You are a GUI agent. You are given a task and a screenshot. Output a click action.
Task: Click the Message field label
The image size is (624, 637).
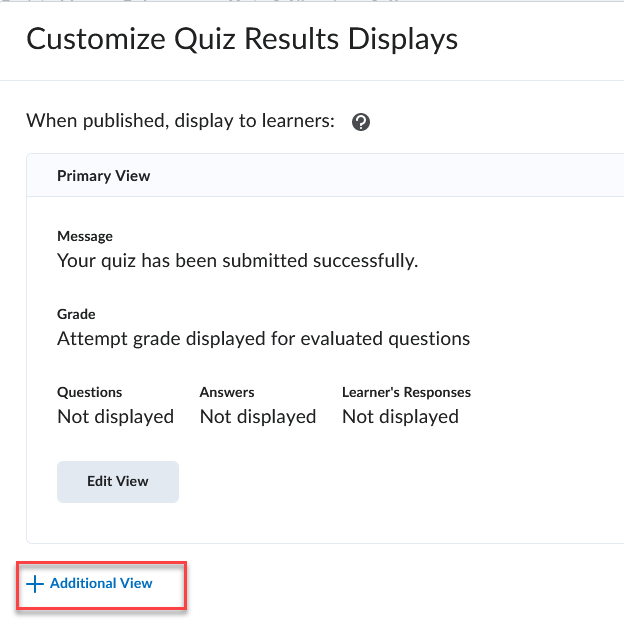tap(85, 237)
